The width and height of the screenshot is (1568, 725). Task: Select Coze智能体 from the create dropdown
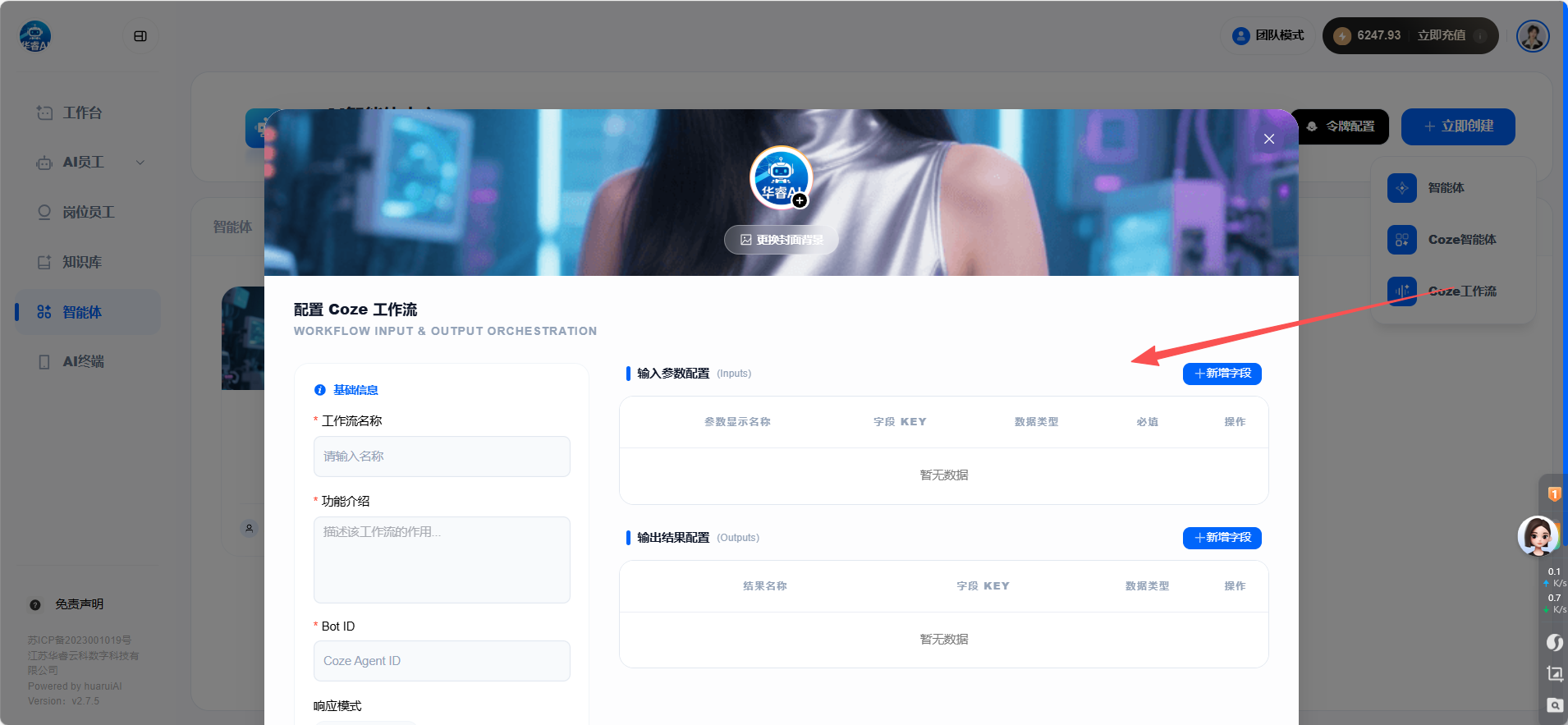(x=1461, y=240)
